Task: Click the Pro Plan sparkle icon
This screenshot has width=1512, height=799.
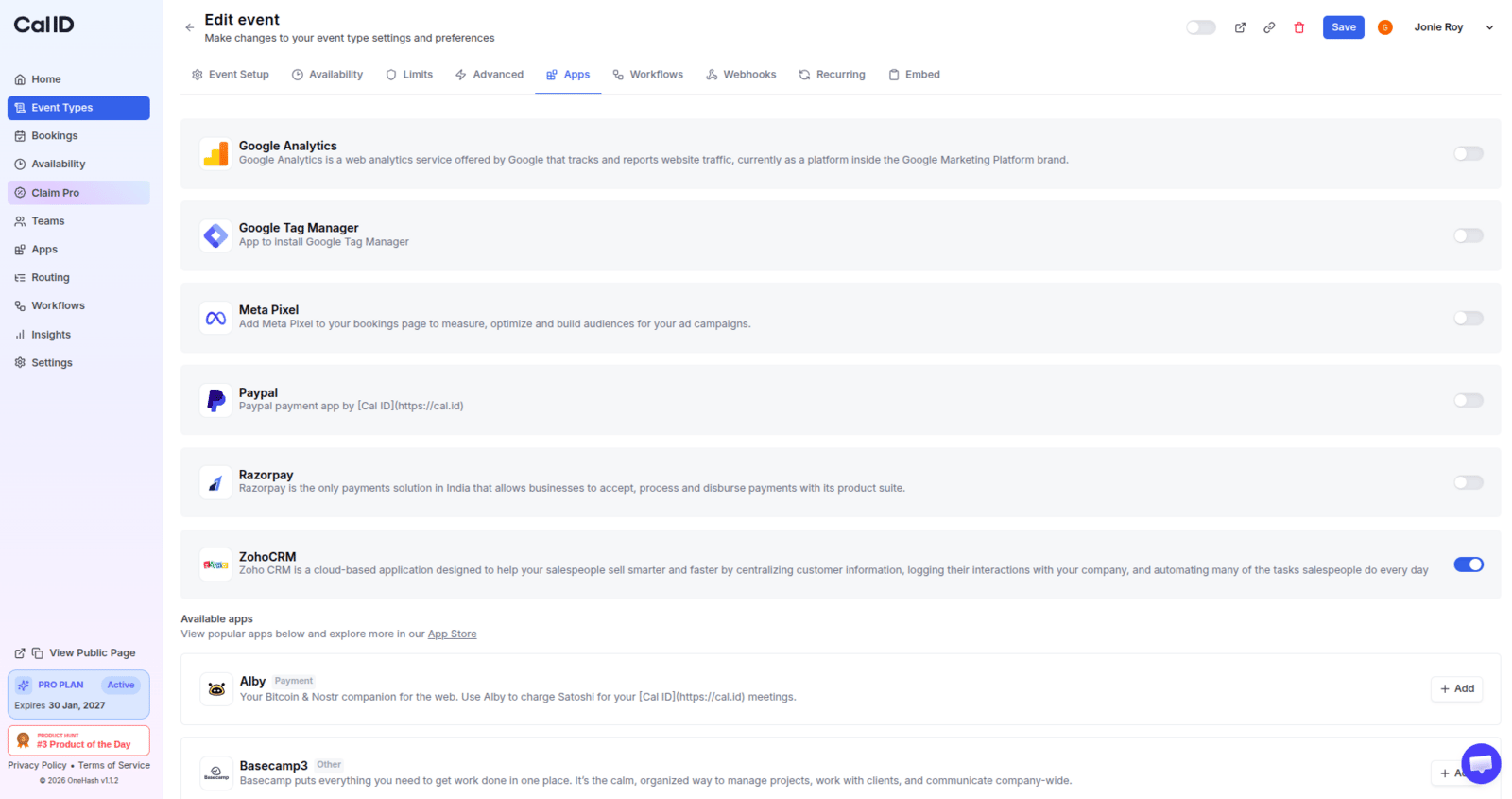Action: 24,685
